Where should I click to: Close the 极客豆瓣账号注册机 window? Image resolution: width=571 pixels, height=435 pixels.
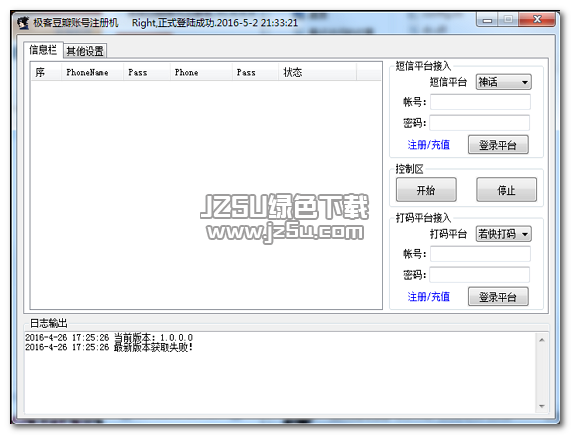pyautogui.click(x=537, y=19)
